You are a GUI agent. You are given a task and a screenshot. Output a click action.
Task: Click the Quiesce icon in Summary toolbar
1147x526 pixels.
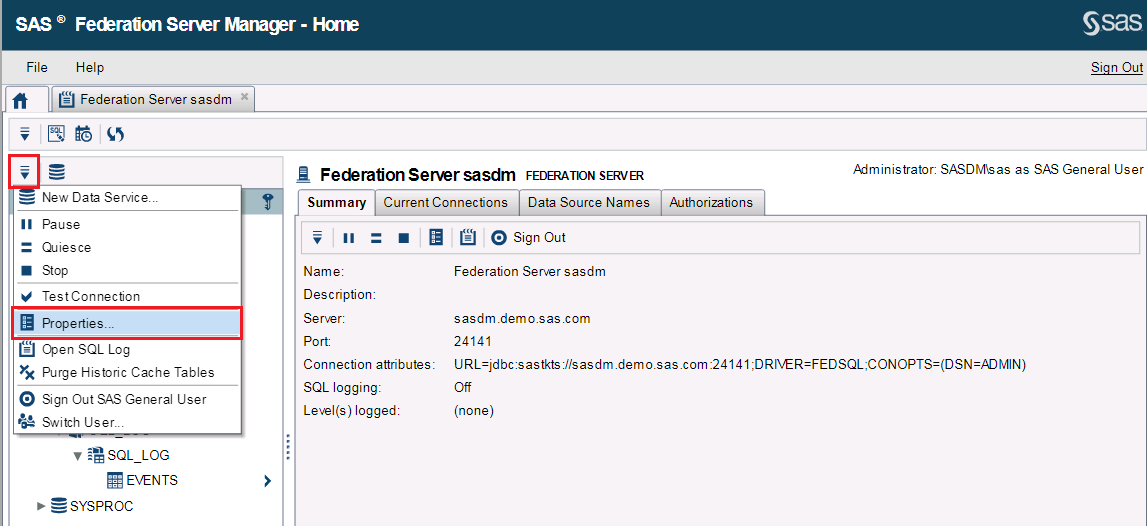tap(376, 238)
